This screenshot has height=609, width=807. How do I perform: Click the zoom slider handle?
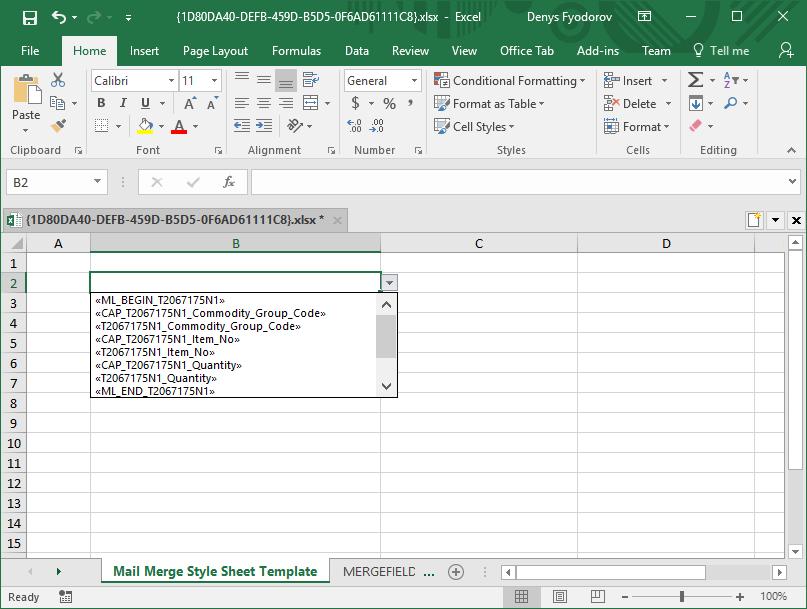coord(681,597)
